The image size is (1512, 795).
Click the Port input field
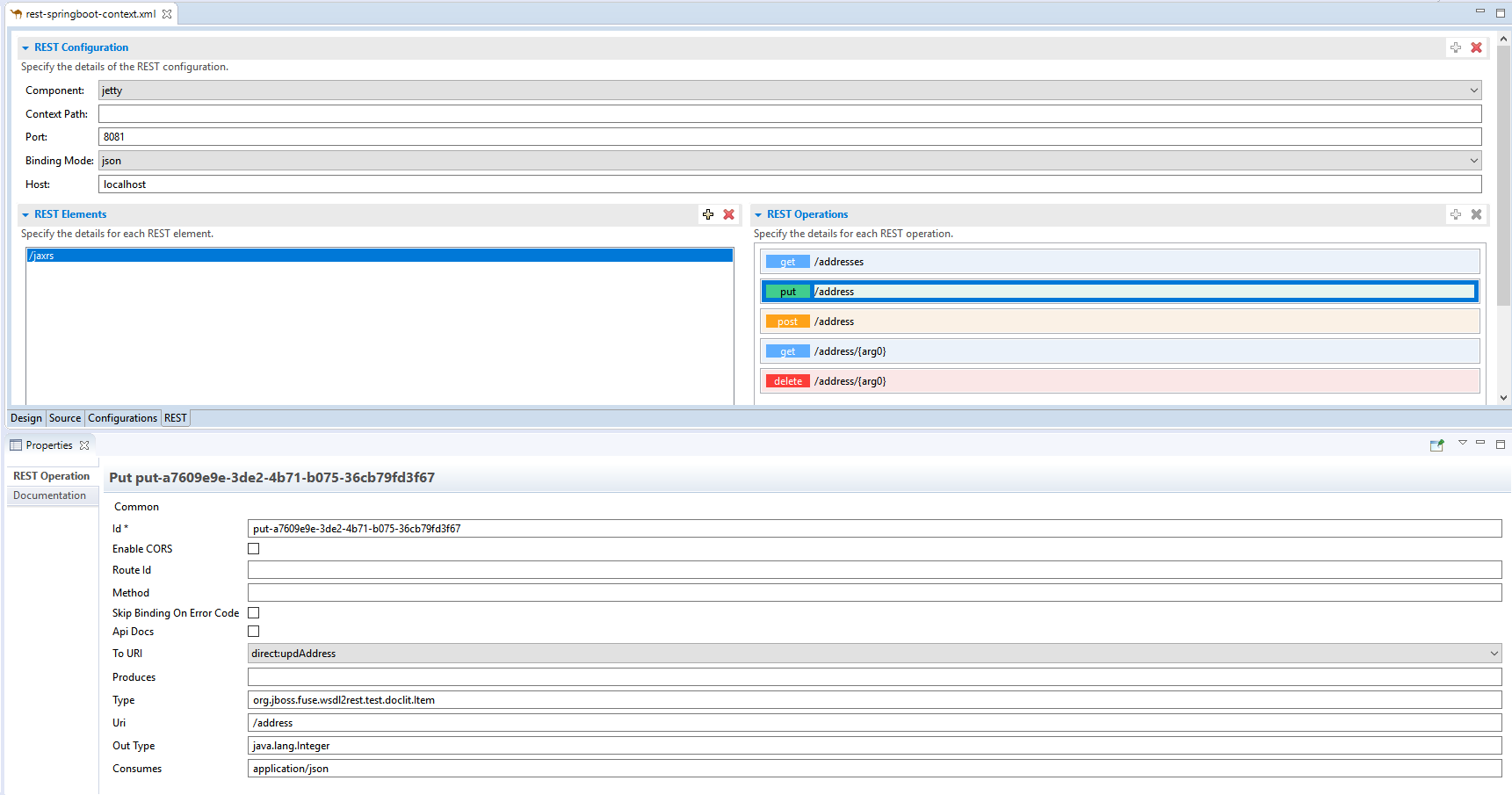[x=789, y=137]
